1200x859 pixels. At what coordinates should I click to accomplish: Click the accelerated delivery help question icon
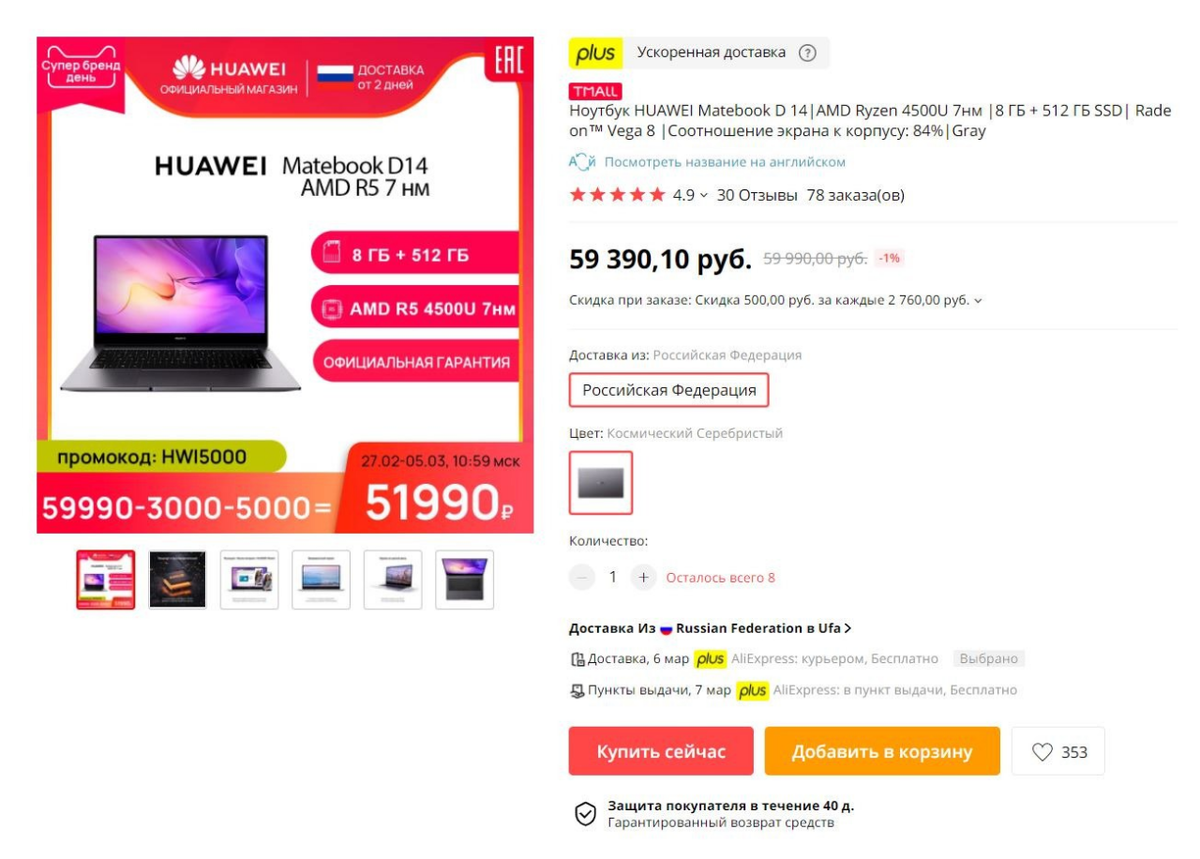click(808, 53)
